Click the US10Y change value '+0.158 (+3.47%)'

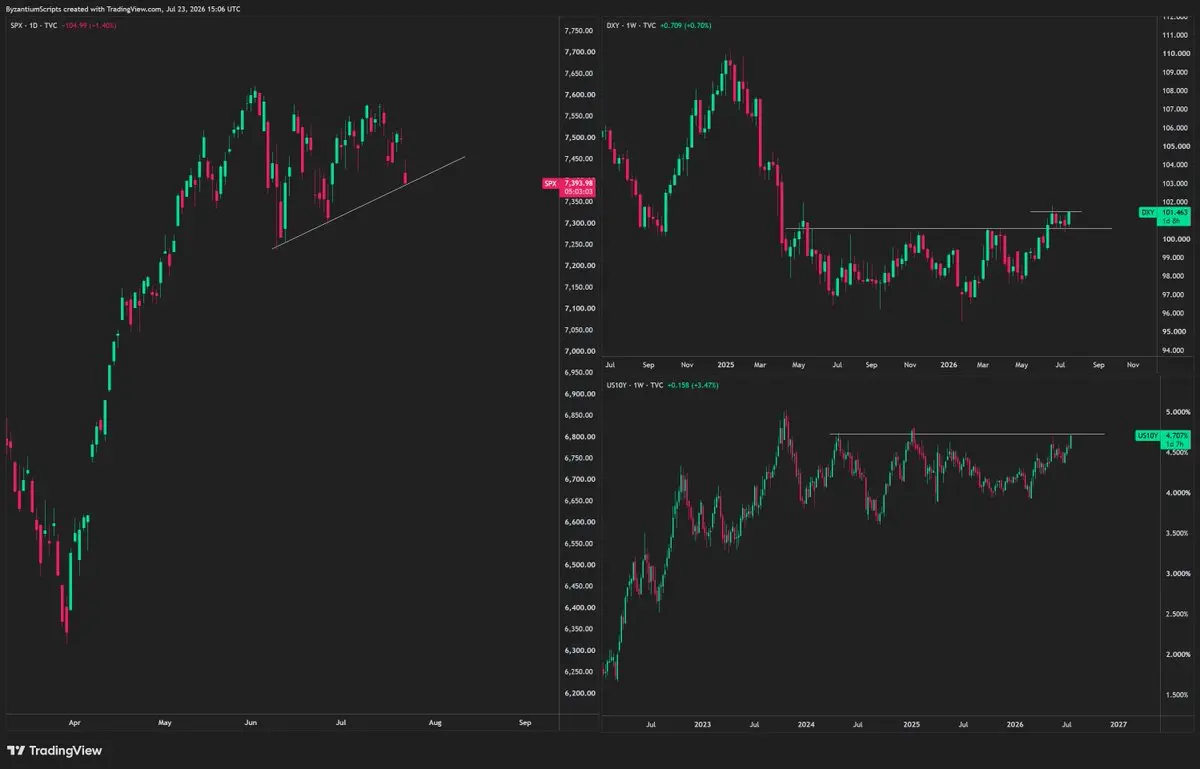pyautogui.click(x=693, y=384)
